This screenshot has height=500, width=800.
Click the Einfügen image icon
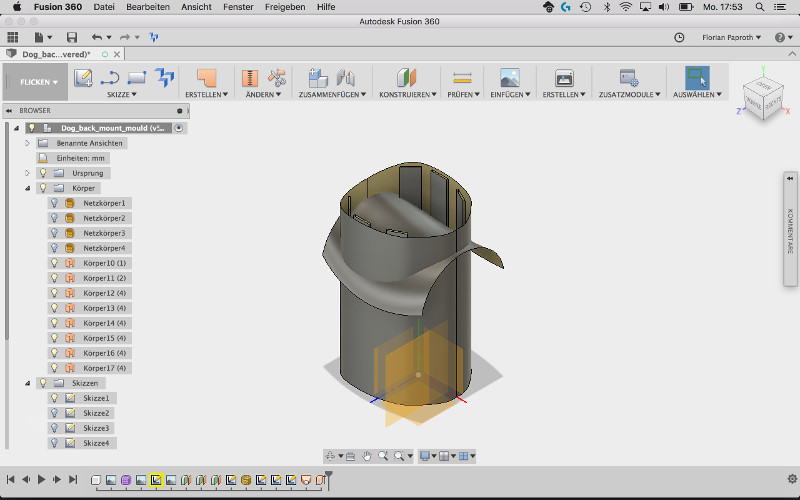click(510, 78)
